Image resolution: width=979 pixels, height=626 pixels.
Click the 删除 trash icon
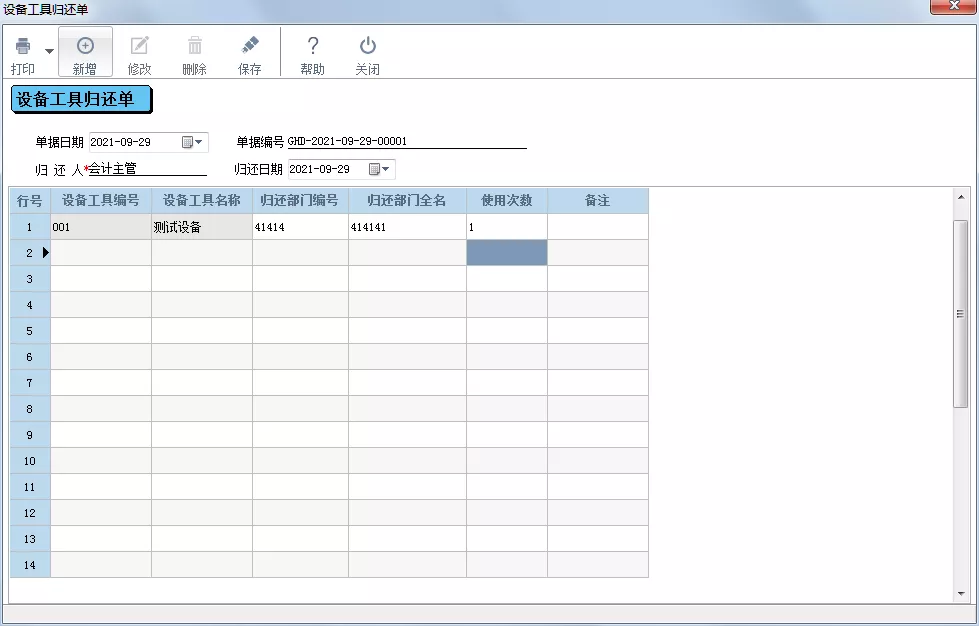point(195,46)
